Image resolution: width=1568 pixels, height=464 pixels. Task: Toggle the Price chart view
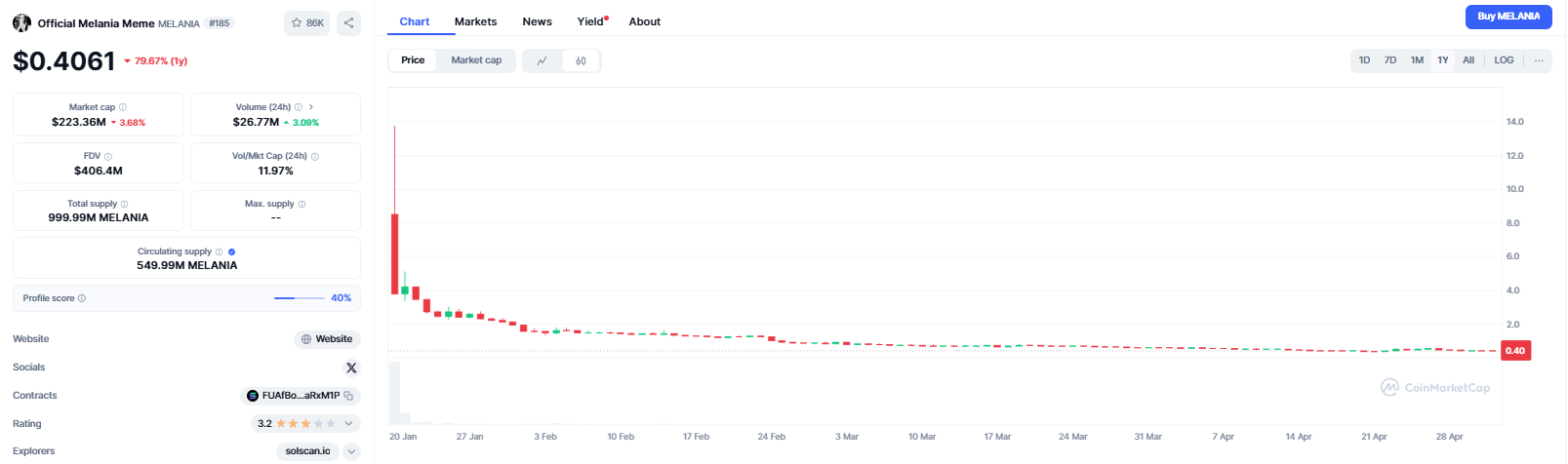[x=413, y=60]
